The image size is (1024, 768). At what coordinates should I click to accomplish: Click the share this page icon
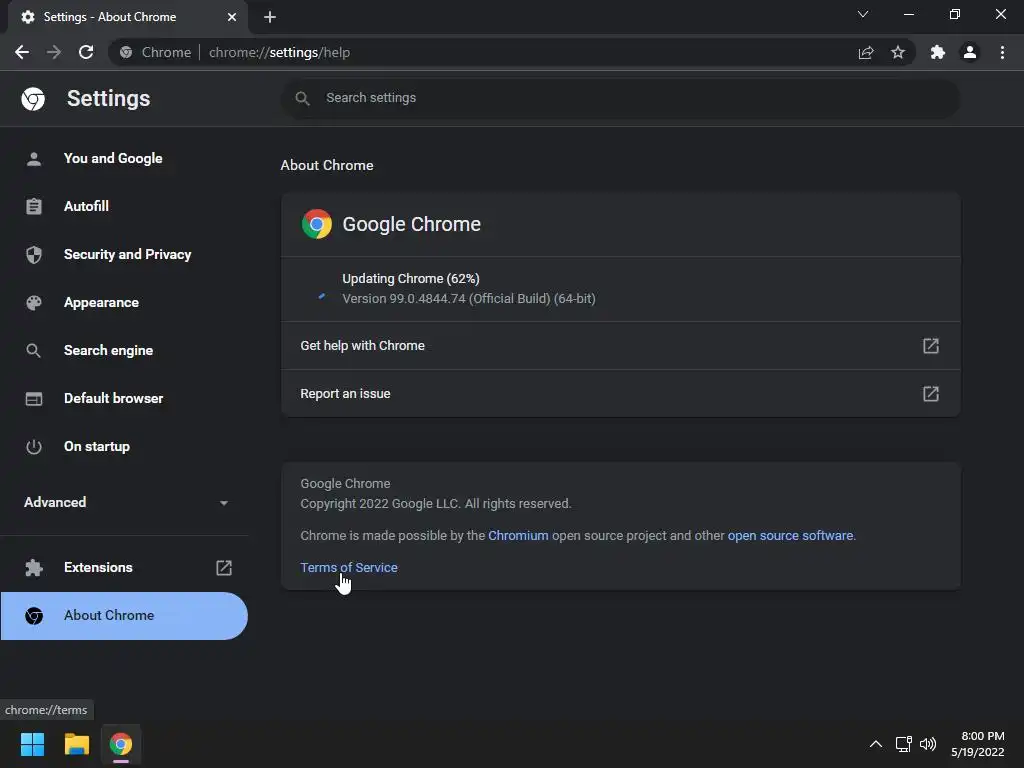pyautogui.click(x=866, y=52)
